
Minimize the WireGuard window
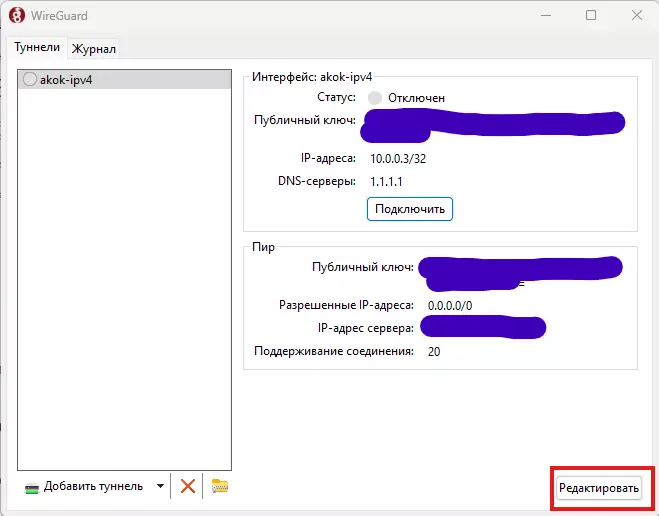tap(546, 16)
